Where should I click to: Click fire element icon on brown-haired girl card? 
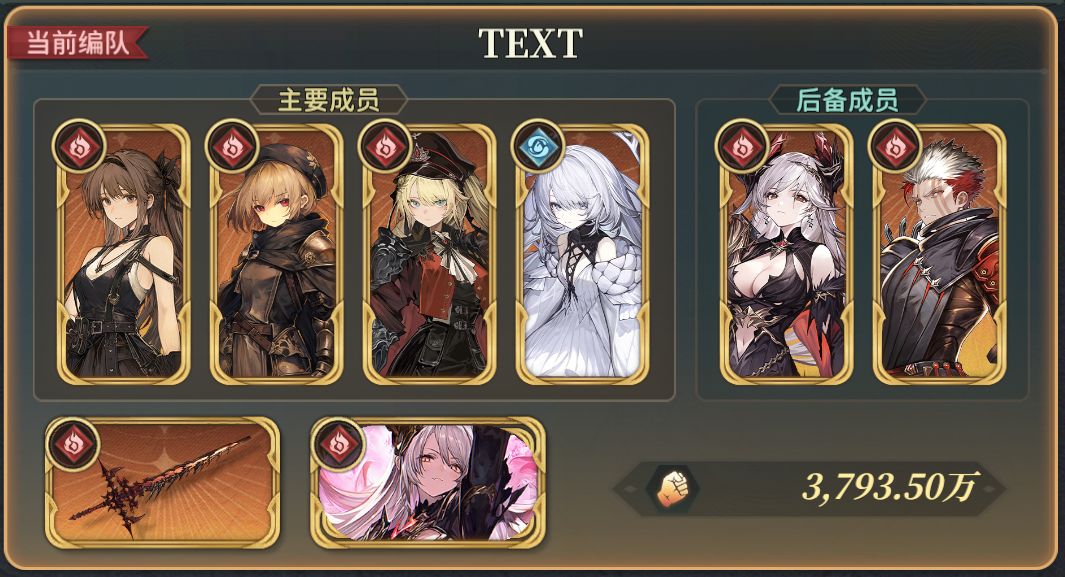pos(79,145)
